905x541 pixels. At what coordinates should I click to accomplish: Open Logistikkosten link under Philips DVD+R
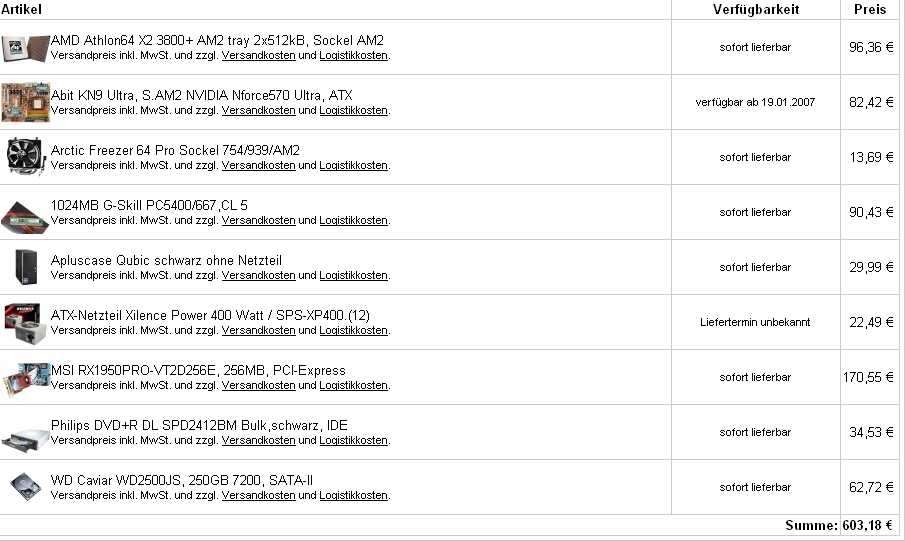coord(353,440)
